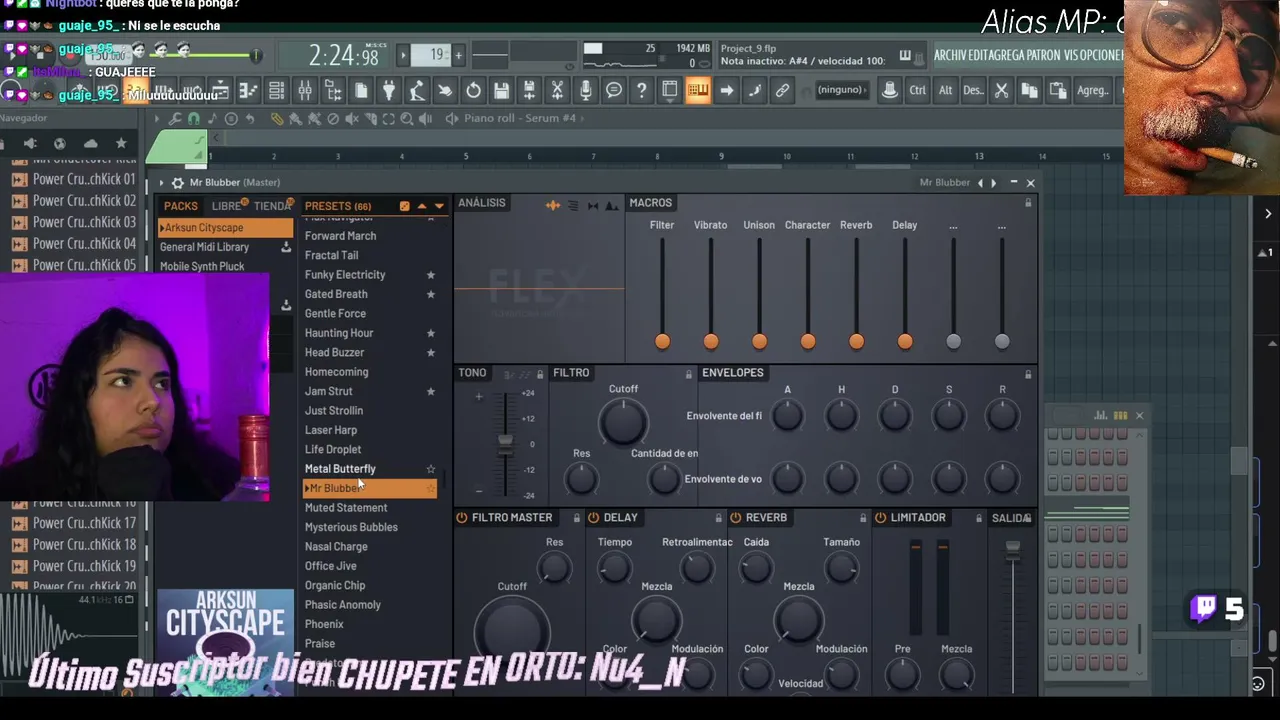The height and width of the screenshot is (720, 1280).
Task: Open the TIENDA tab
Action: click(272, 206)
